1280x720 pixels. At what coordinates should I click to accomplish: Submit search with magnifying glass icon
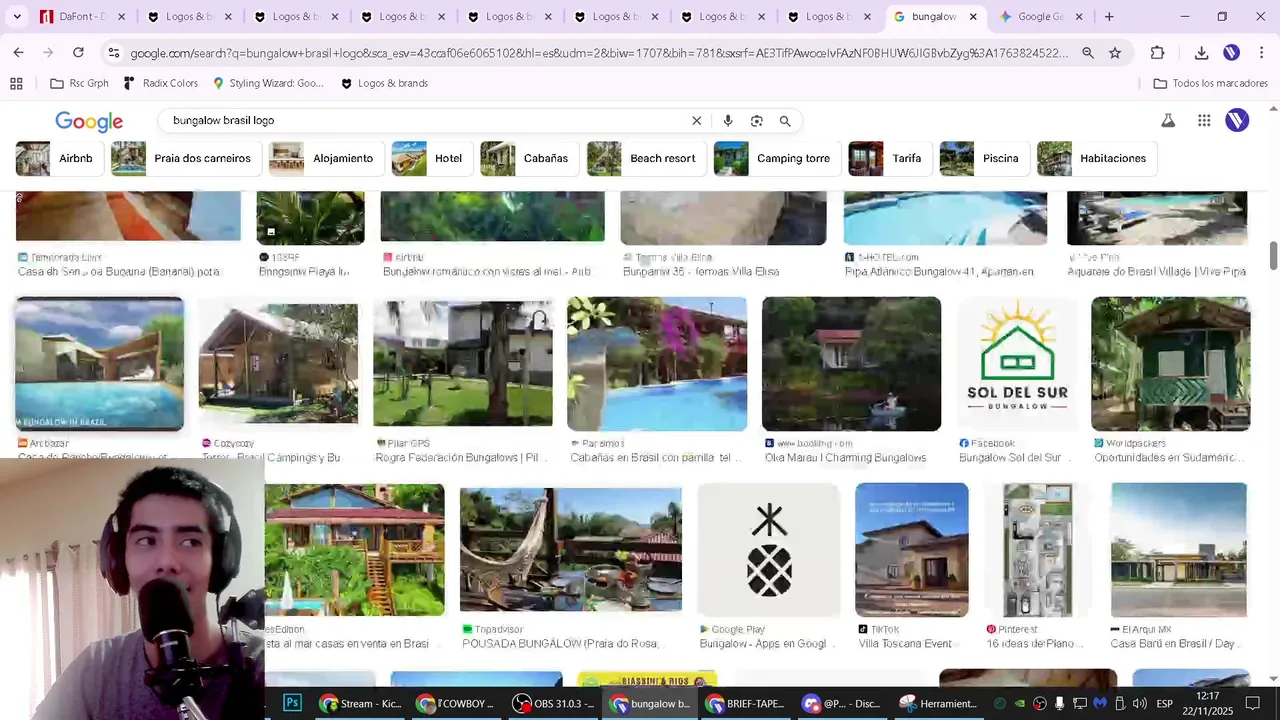click(785, 121)
